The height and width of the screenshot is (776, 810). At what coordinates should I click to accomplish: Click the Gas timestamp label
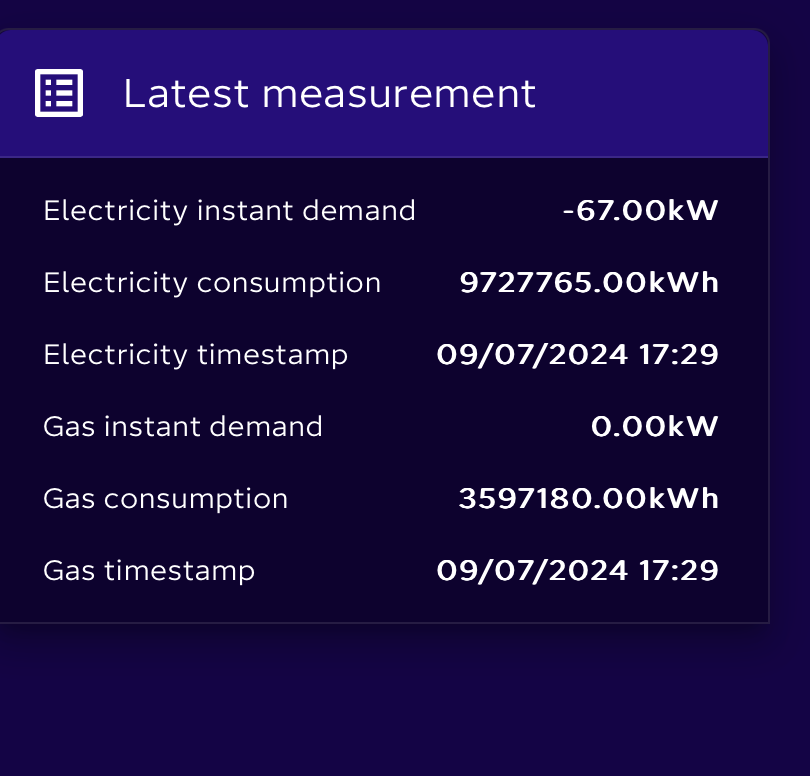(149, 571)
